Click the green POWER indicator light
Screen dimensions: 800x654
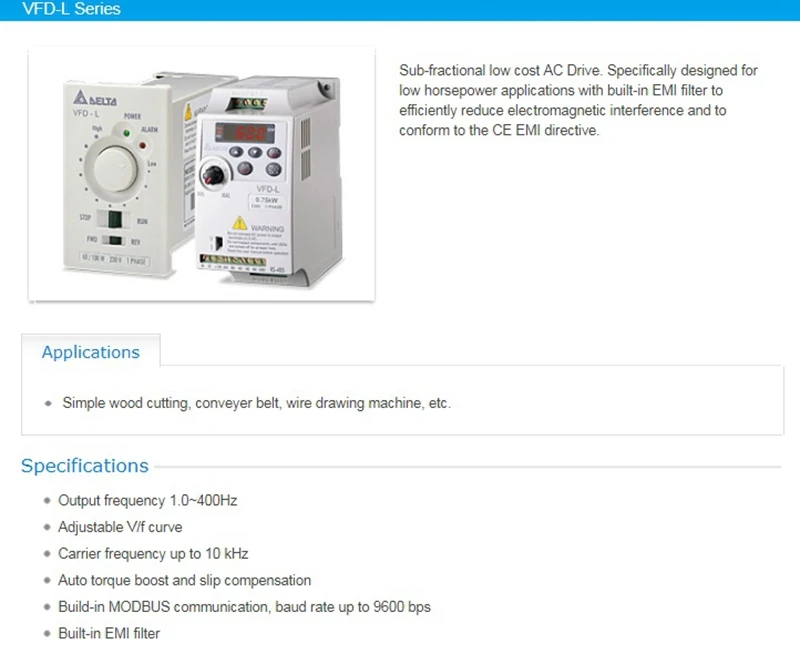(127, 133)
